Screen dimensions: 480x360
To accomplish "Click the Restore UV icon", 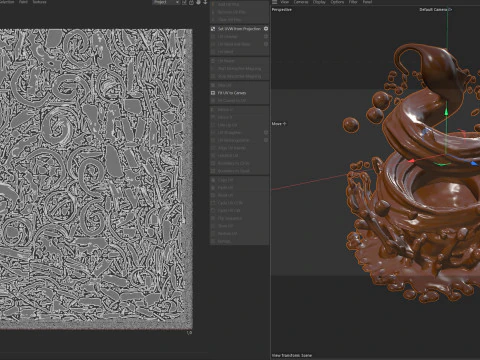I will click(213, 233).
